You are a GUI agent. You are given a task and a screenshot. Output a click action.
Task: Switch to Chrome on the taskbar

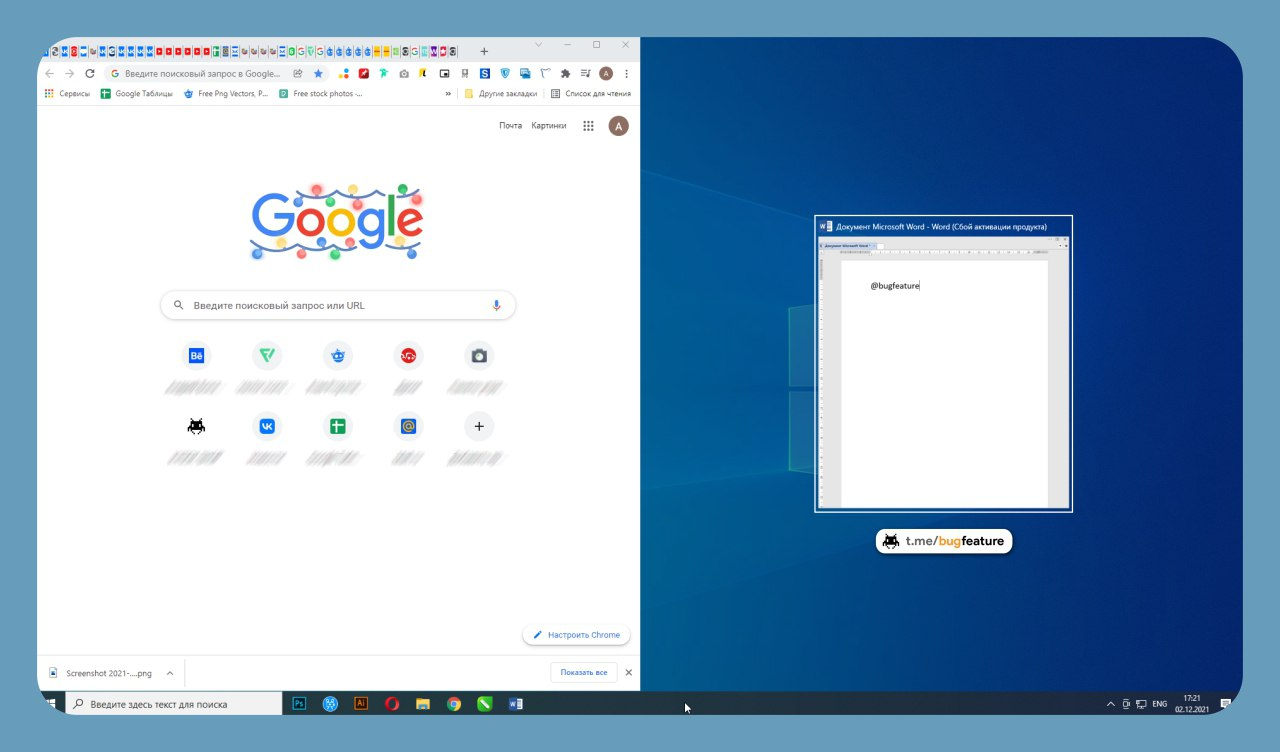454,704
